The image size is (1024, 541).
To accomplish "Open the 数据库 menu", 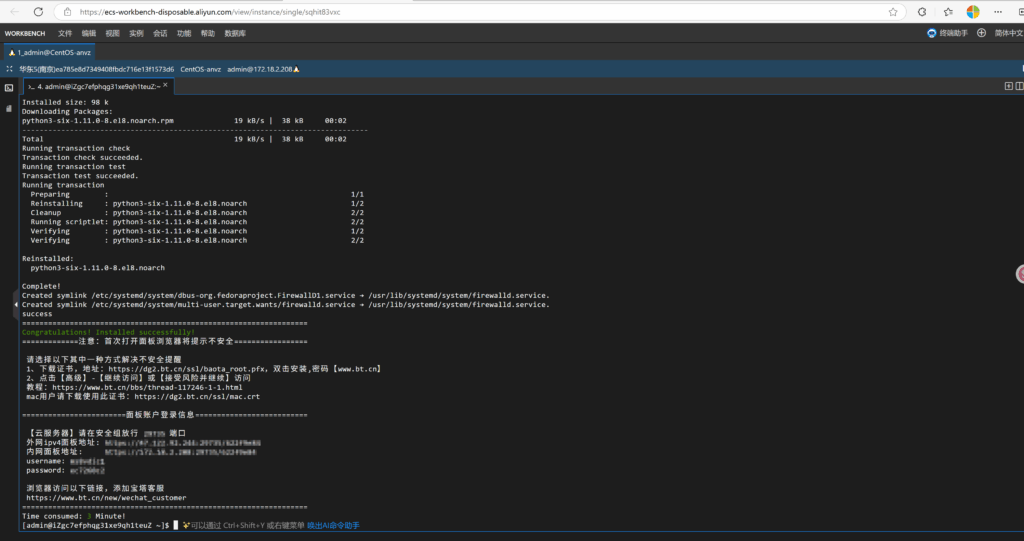I will click(235, 33).
